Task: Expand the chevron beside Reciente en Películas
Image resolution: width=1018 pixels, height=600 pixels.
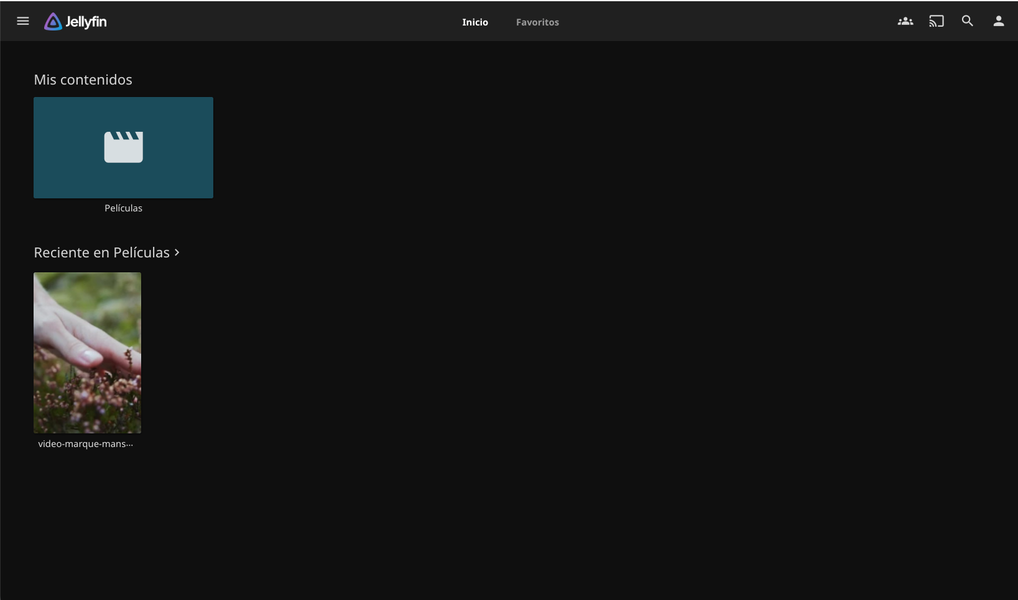Action: [177, 252]
